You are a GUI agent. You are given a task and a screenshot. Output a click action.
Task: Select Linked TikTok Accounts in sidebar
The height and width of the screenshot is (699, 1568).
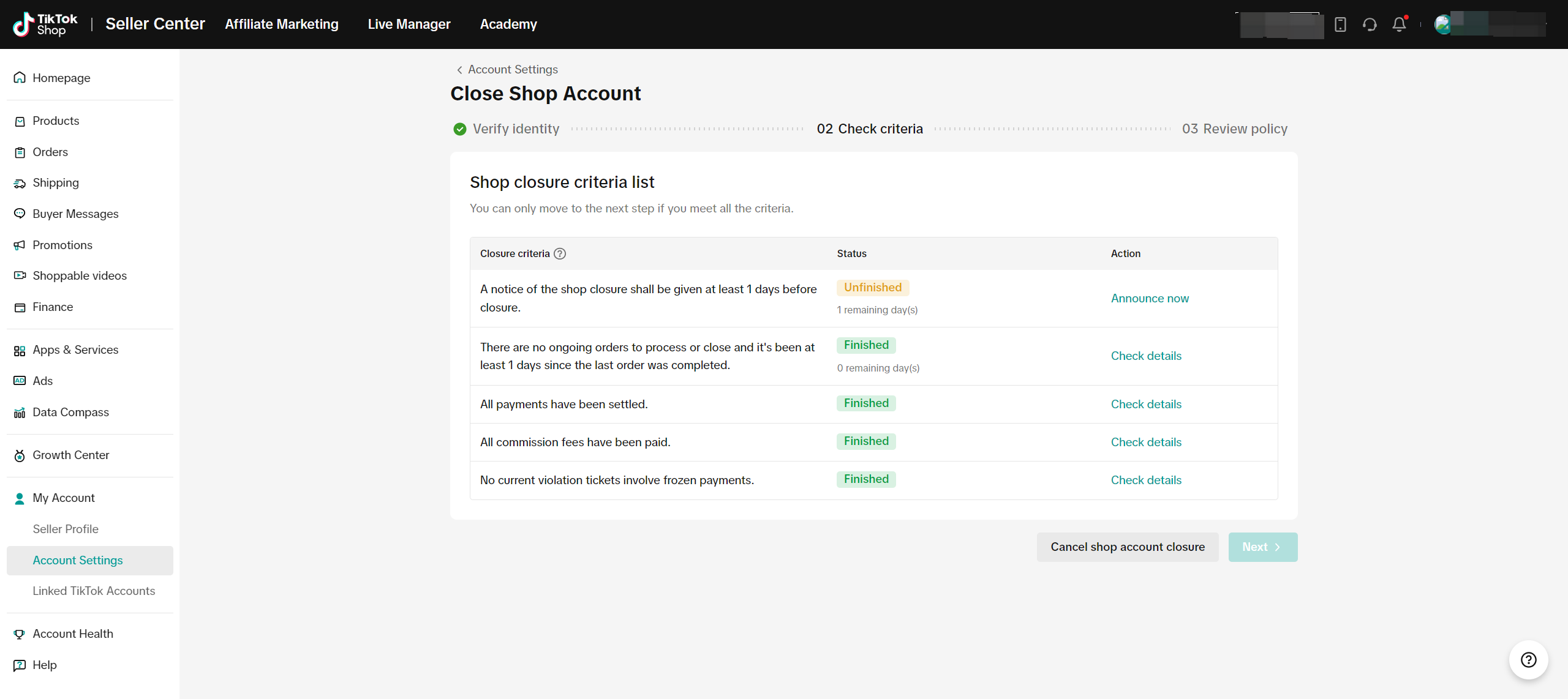(x=94, y=591)
